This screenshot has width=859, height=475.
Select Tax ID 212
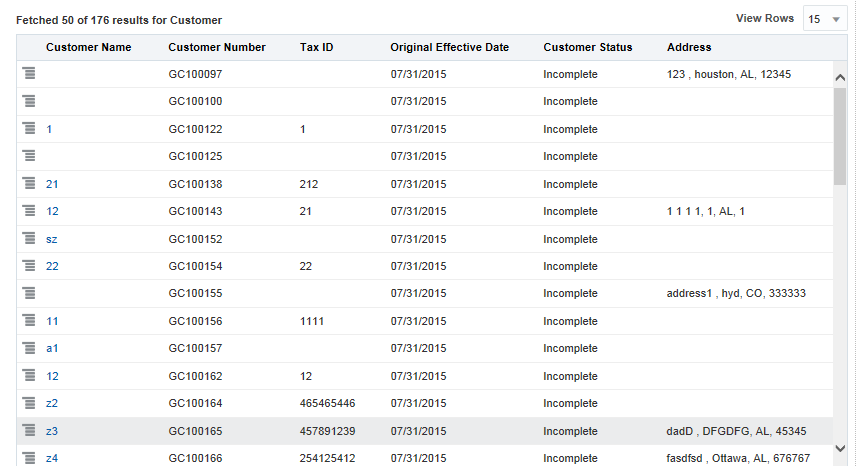309,184
